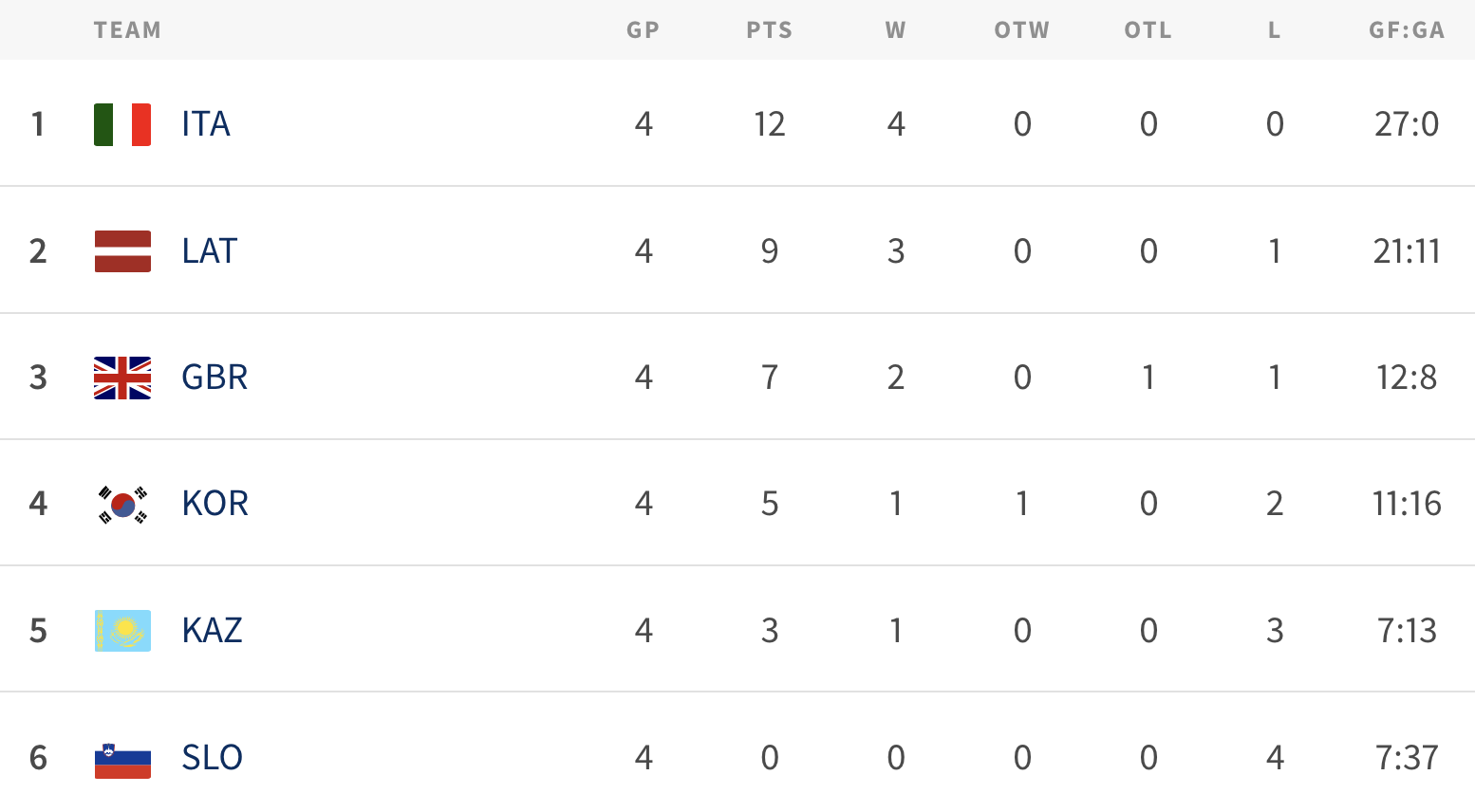This screenshot has height=812, width=1475.
Task: Click the TEAM column header
Action: (127, 30)
